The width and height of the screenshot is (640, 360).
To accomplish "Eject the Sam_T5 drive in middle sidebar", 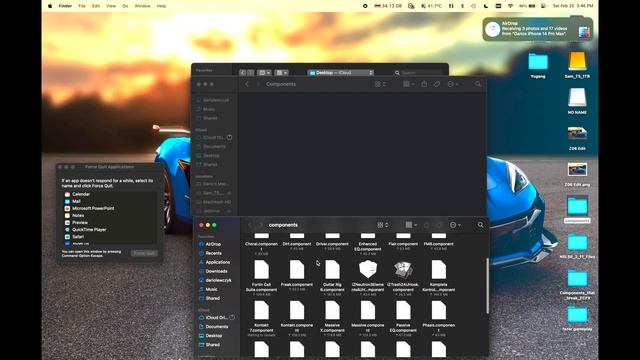I will point(229,193).
